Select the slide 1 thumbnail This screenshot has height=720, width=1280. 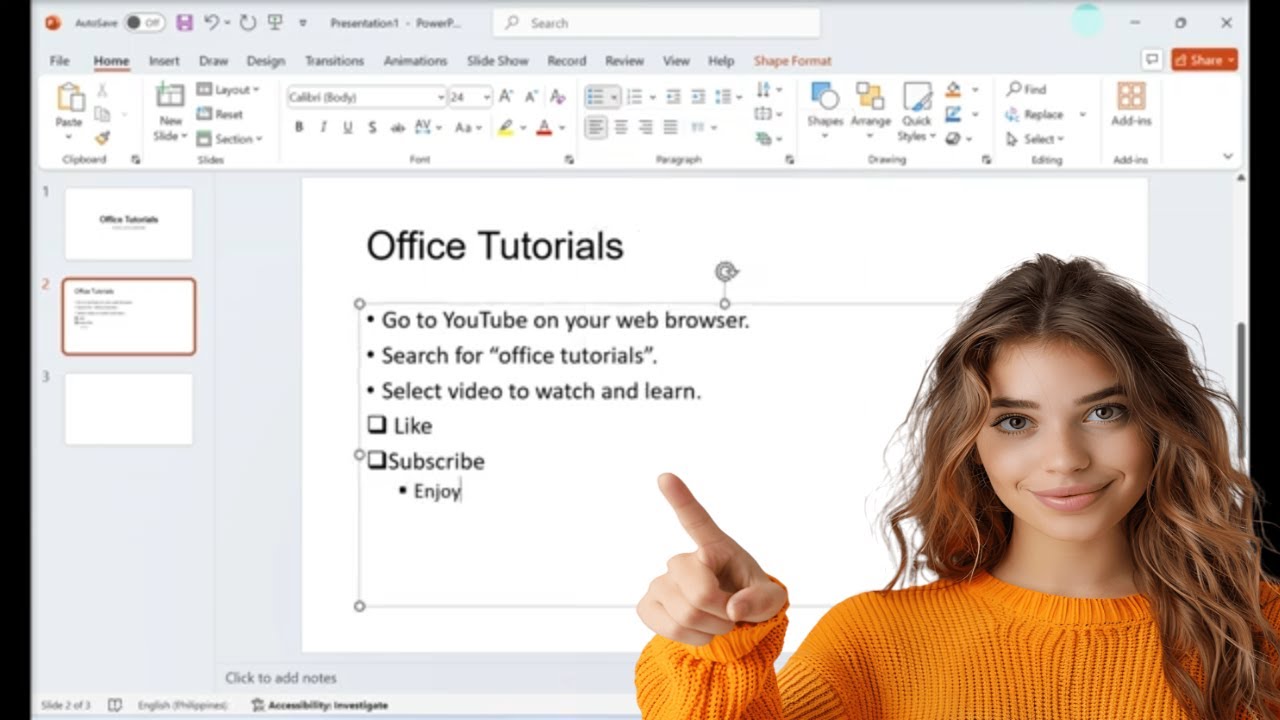click(x=129, y=224)
